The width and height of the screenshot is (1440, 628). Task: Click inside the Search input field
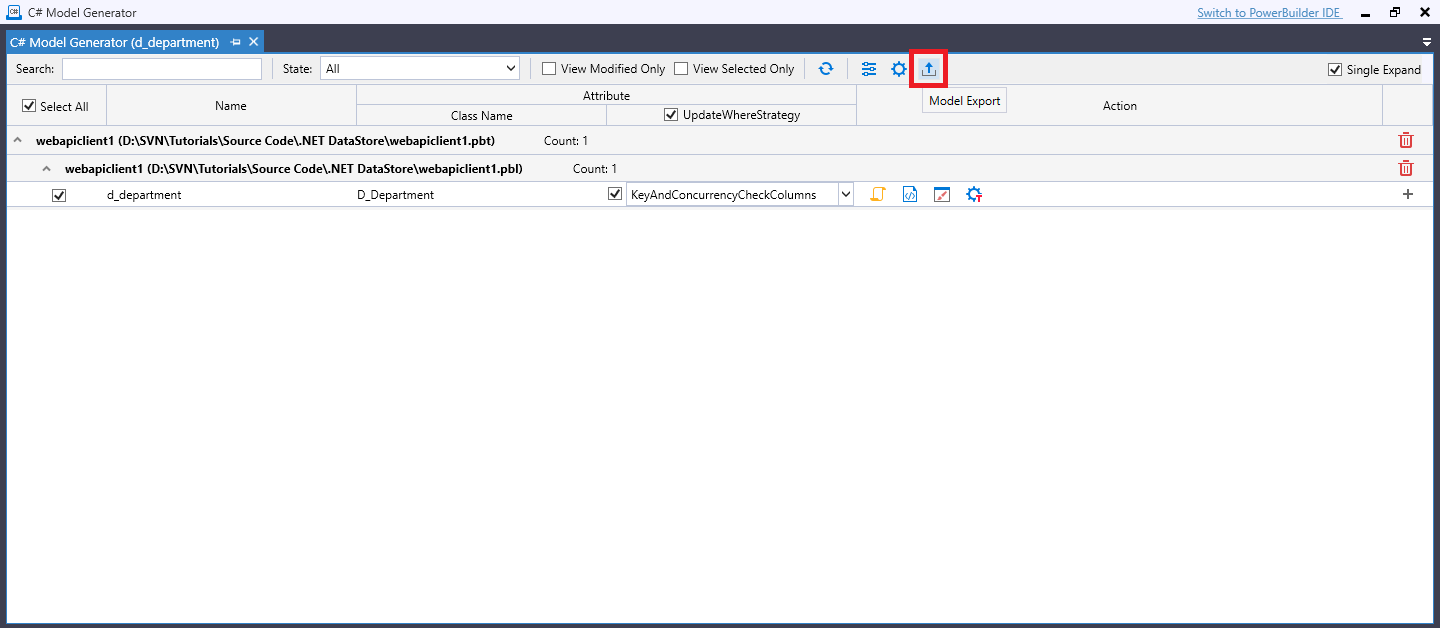[x=161, y=68]
